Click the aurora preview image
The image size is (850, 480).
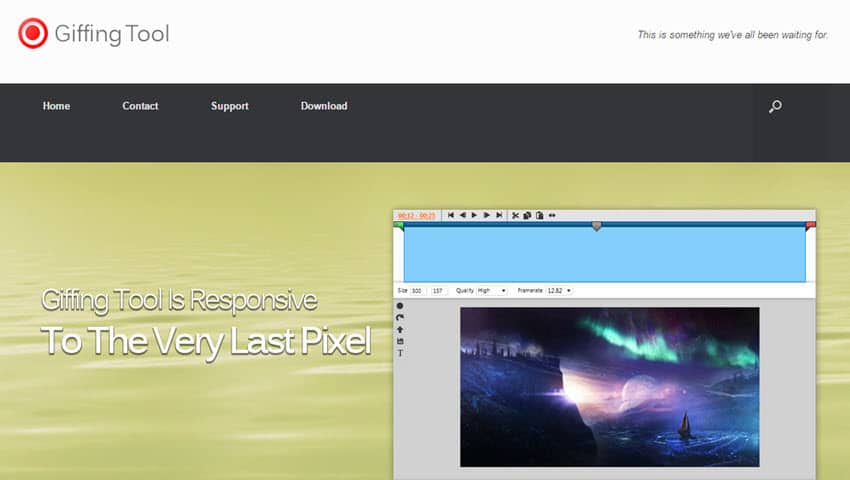pyautogui.click(x=610, y=387)
